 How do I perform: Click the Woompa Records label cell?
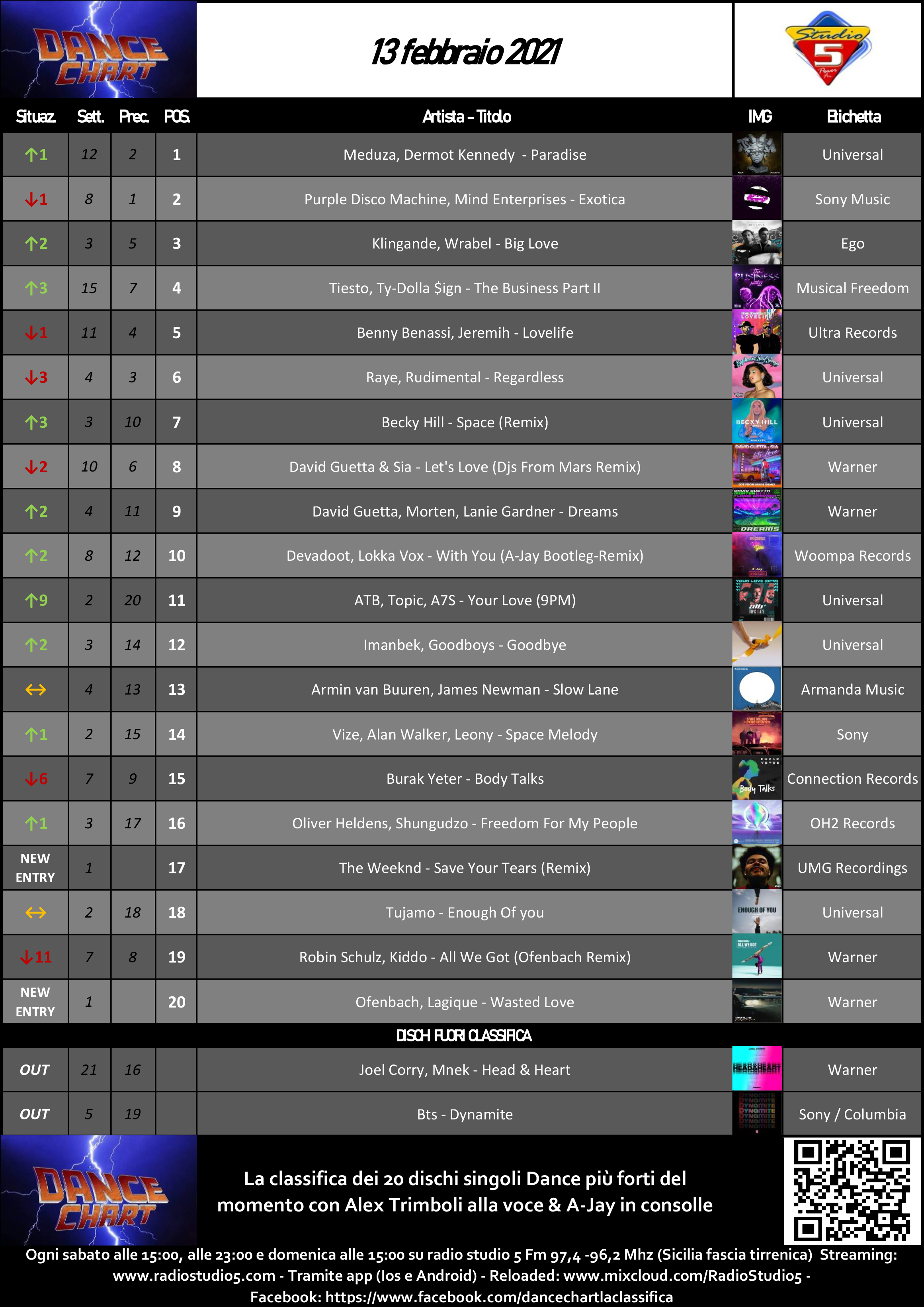(x=852, y=556)
